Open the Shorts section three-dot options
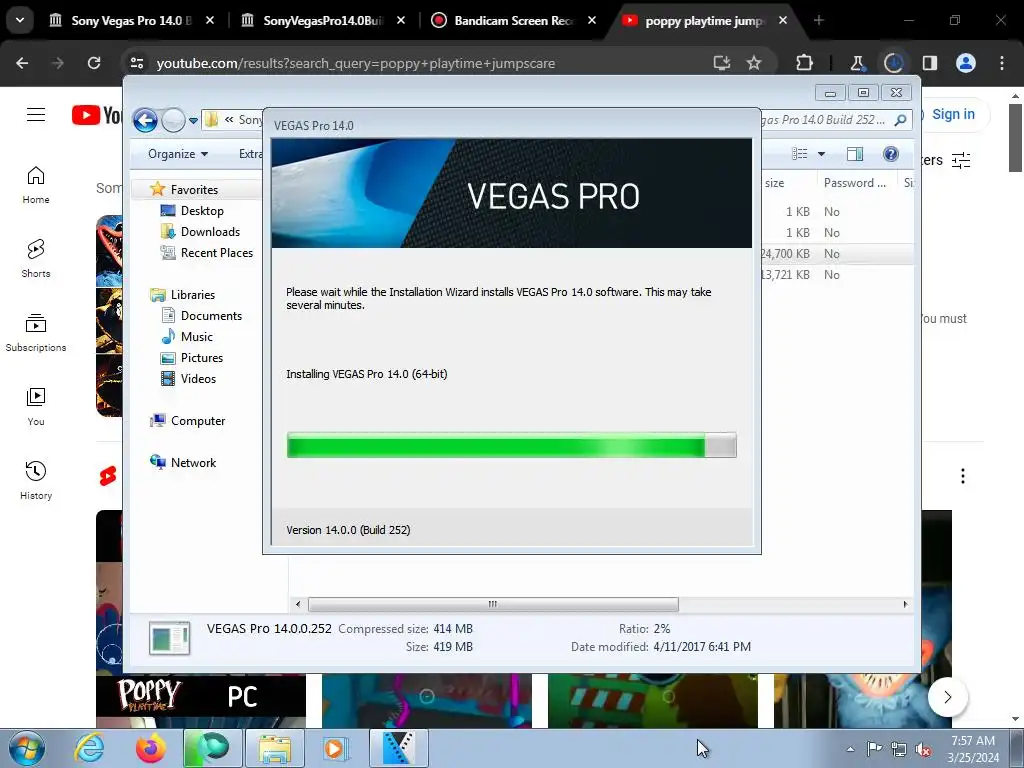The width and height of the screenshot is (1024, 768). pyautogui.click(x=963, y=476)
